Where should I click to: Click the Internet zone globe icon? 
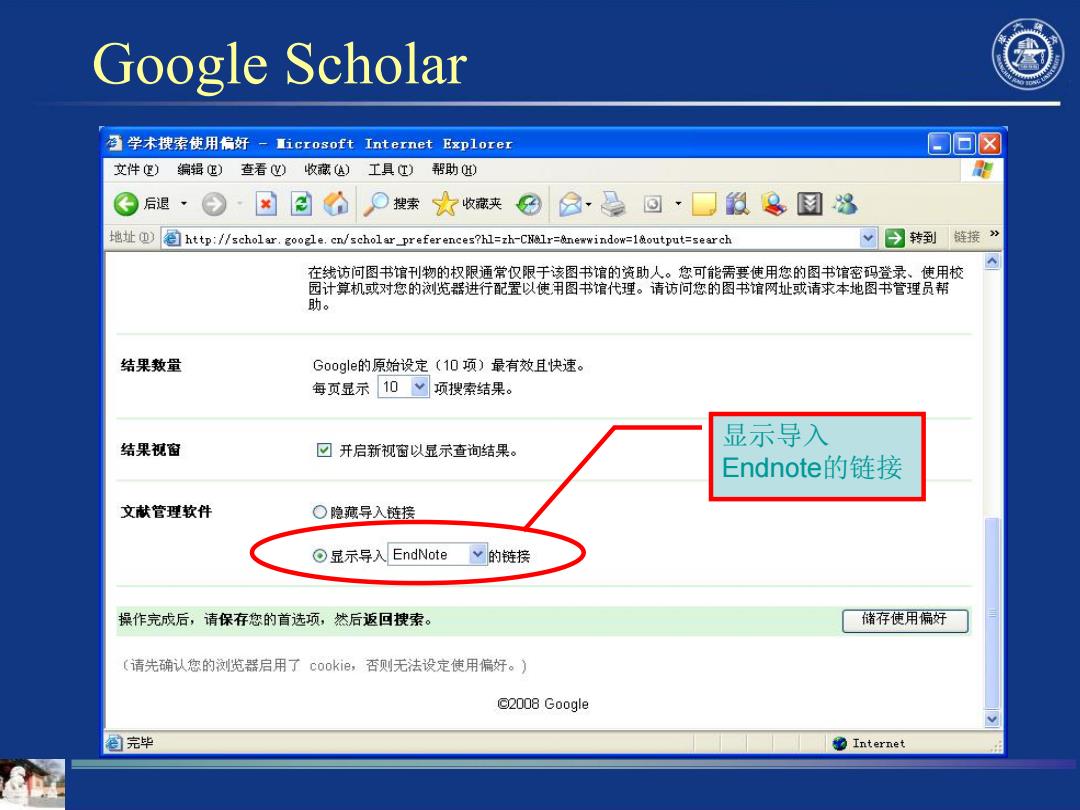pos(840,743)
